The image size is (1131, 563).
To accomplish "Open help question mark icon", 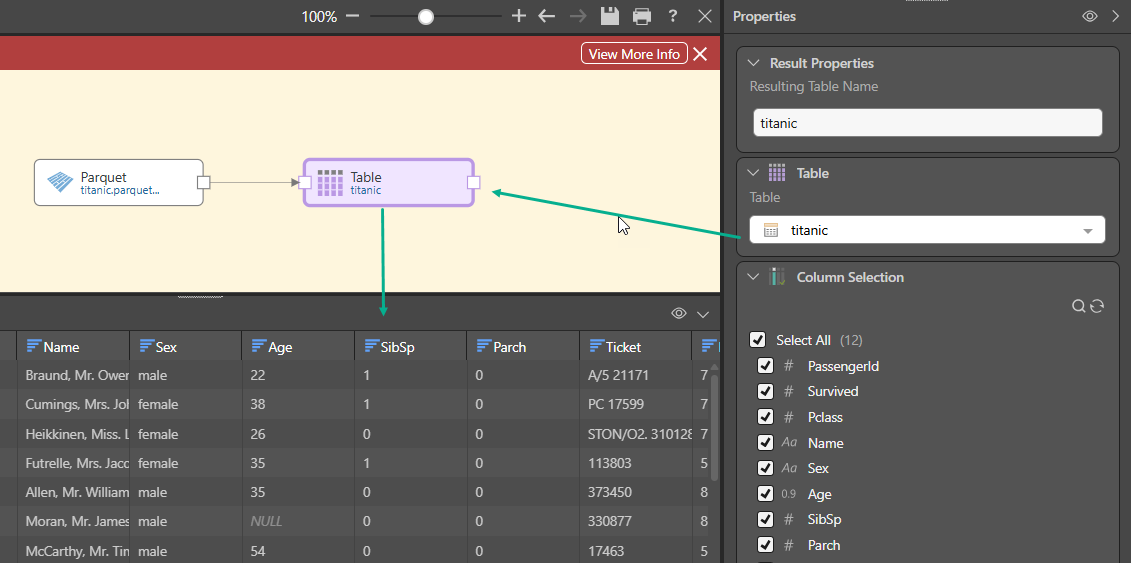I will [x=673, y=16].
